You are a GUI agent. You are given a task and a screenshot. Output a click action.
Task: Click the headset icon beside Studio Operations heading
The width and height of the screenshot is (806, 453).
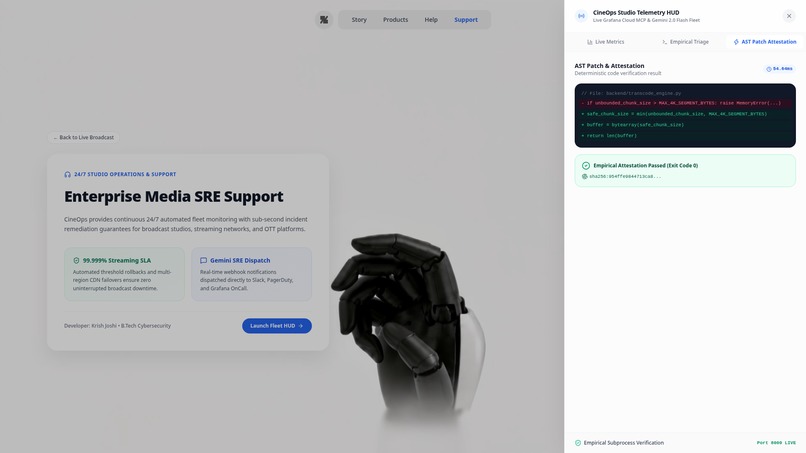coord(67,174)
